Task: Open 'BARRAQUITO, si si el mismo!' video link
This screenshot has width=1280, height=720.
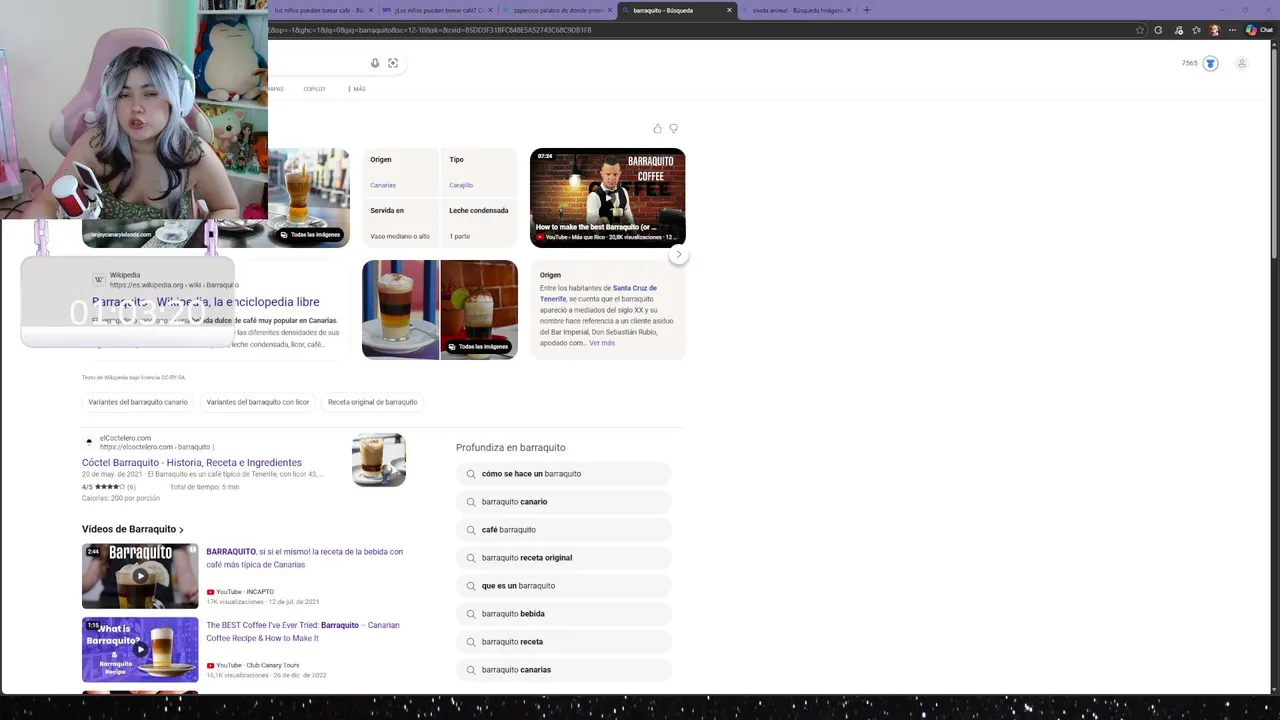Action: [305, 558]
